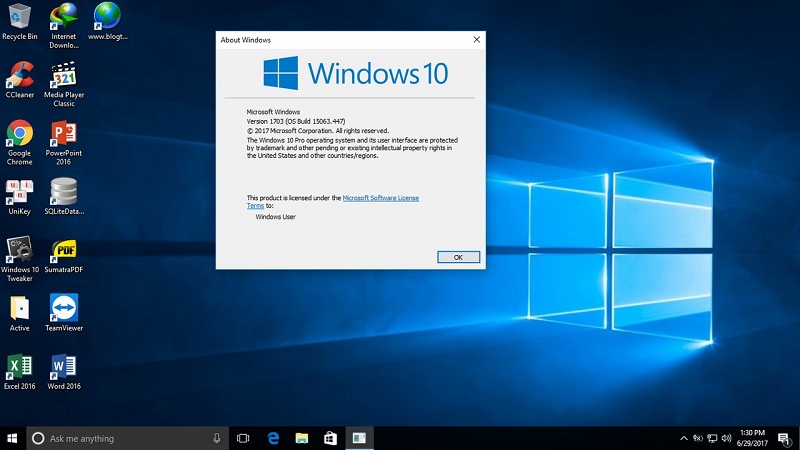Image resolution: width=800 pixels, height=450 pixels.
Task: Open Task View from the taskbar
Action: pyautogui.click(x=243, y=438)
